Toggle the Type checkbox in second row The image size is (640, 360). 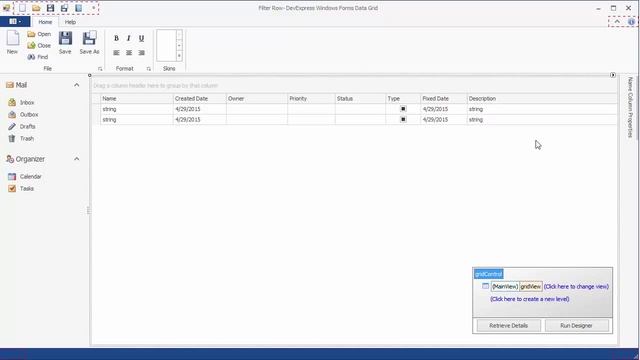click(403, 120)
